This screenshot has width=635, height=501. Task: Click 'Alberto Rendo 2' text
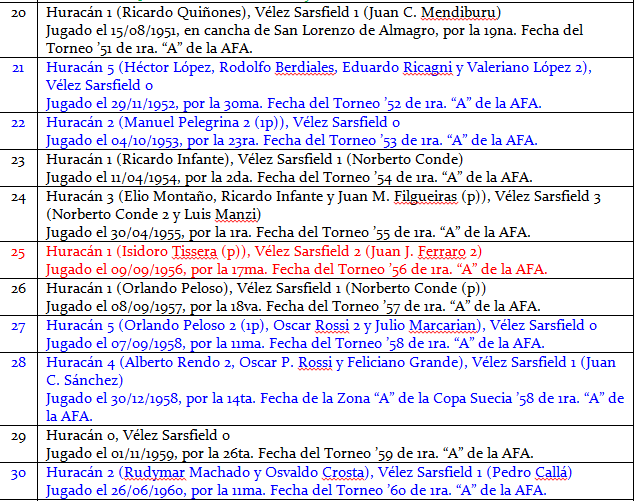click(178, 362)
